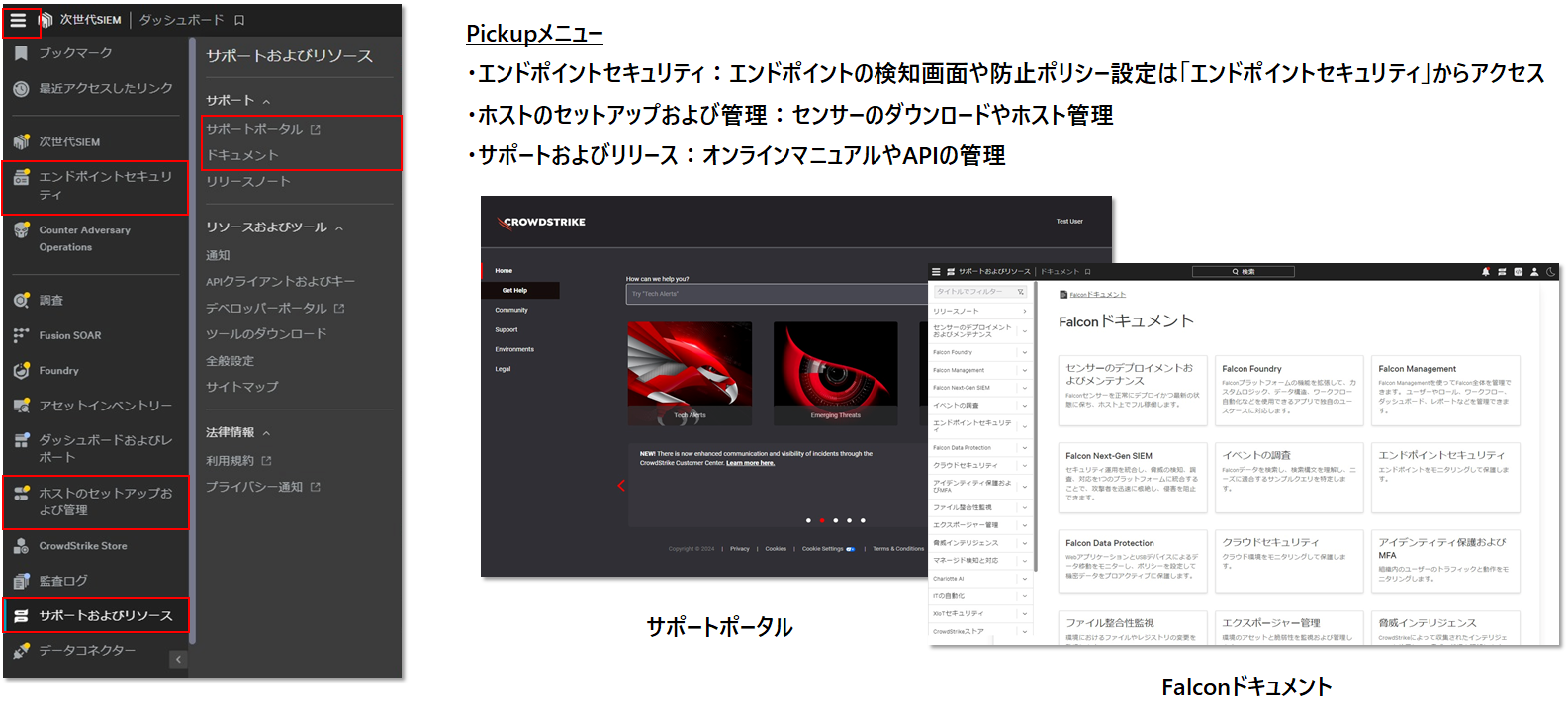1568x728 pixels.
Task: Click the bookmark icon next to ダッシュボード
Action: [239, 20]
